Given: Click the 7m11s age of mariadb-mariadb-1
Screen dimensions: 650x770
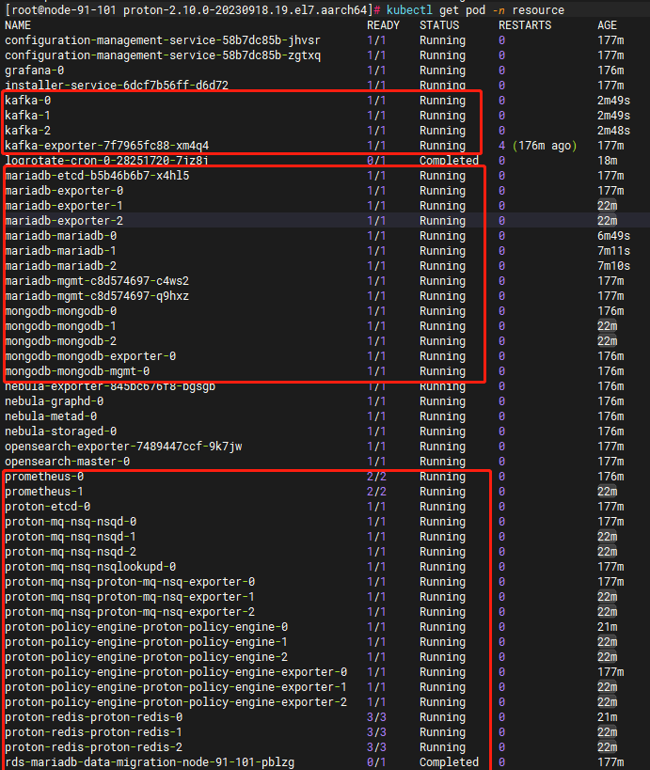Looking at the screenshot, I should tap(614, 250).
